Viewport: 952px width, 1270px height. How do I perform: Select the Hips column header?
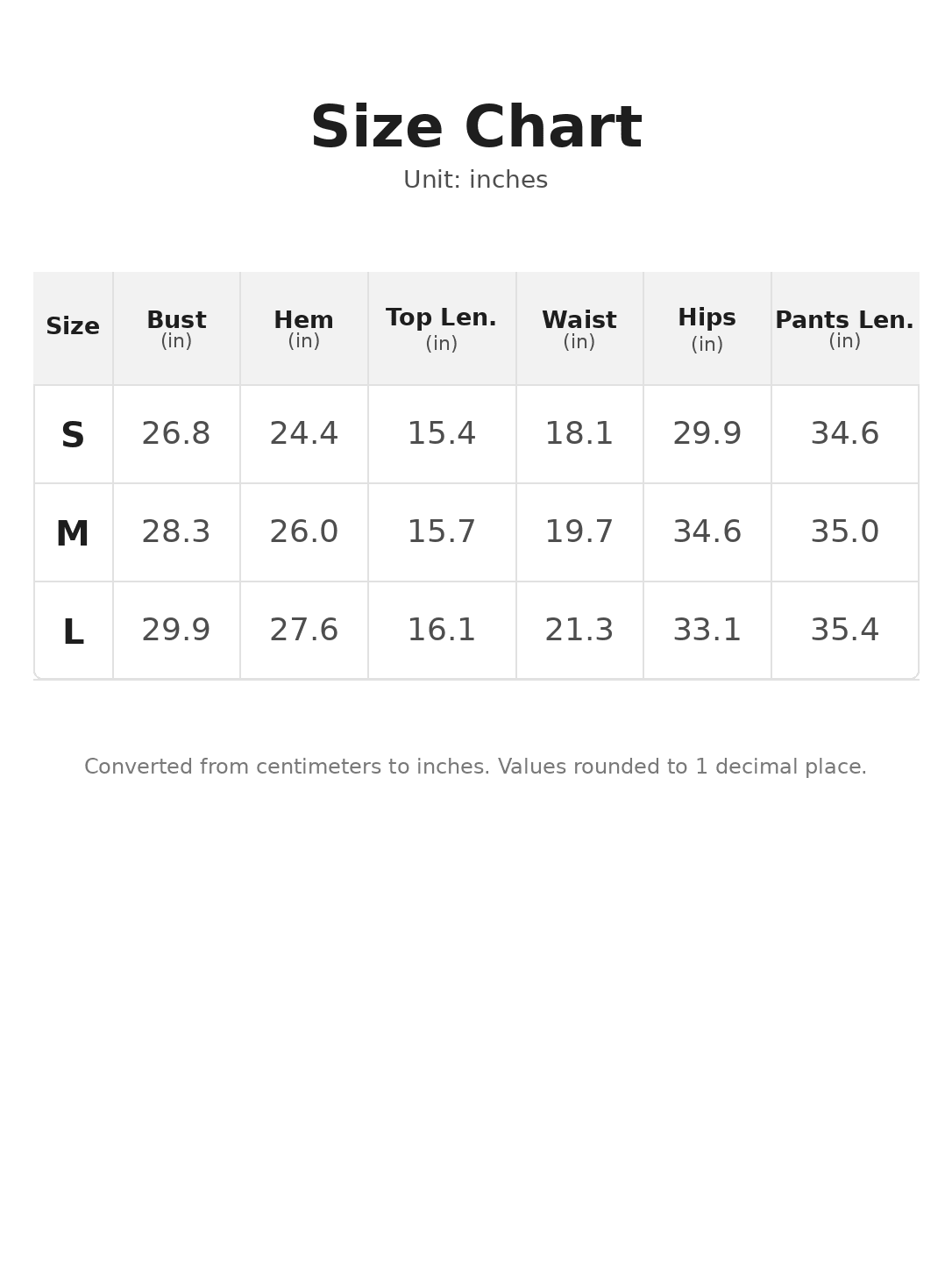pyautogui.click(x=707, y=329)
